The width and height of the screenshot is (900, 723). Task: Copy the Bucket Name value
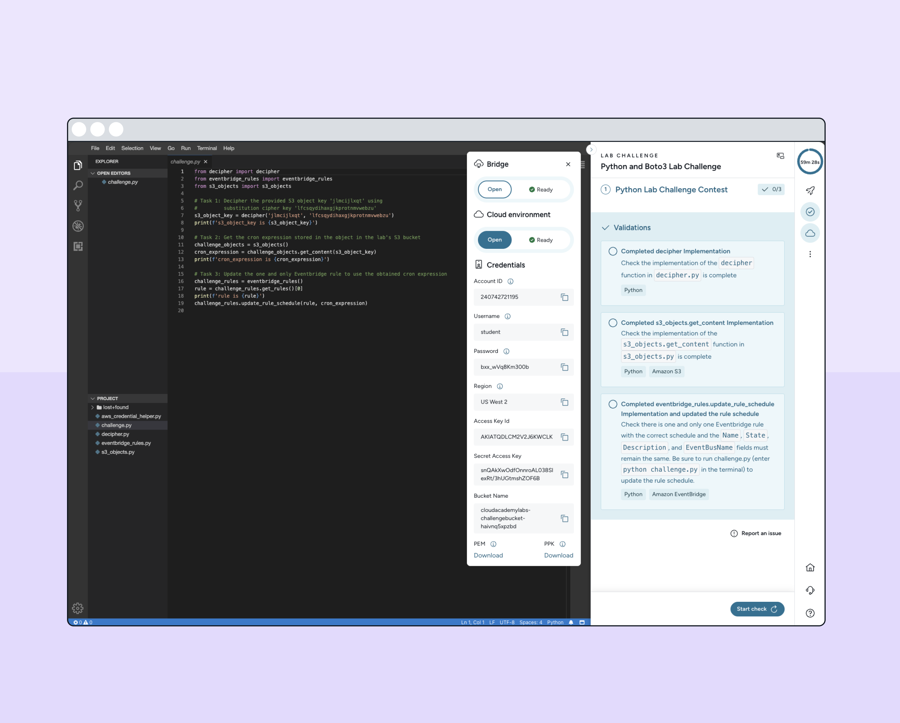564,519
